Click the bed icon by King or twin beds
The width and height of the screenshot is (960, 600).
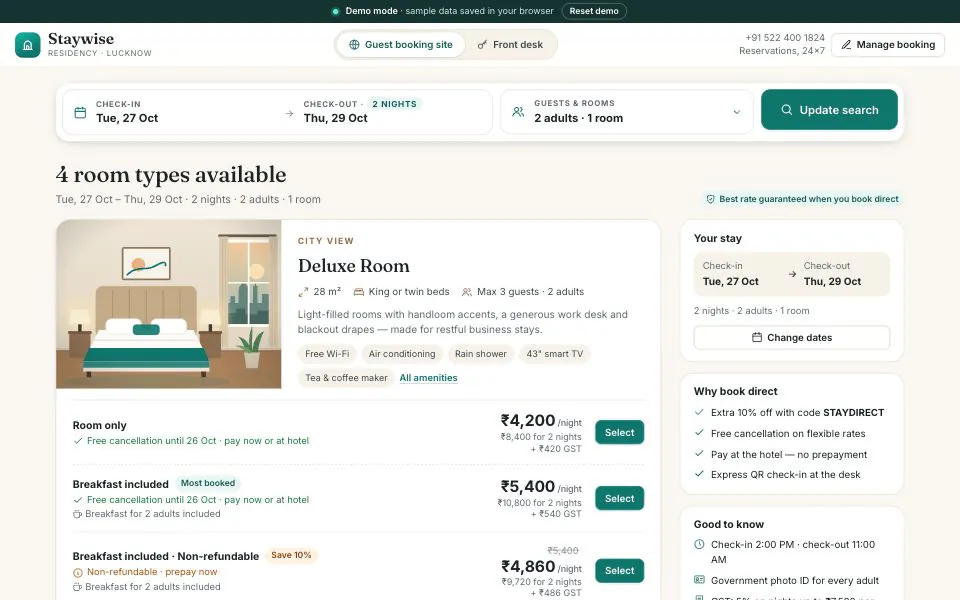click(359, 292)
